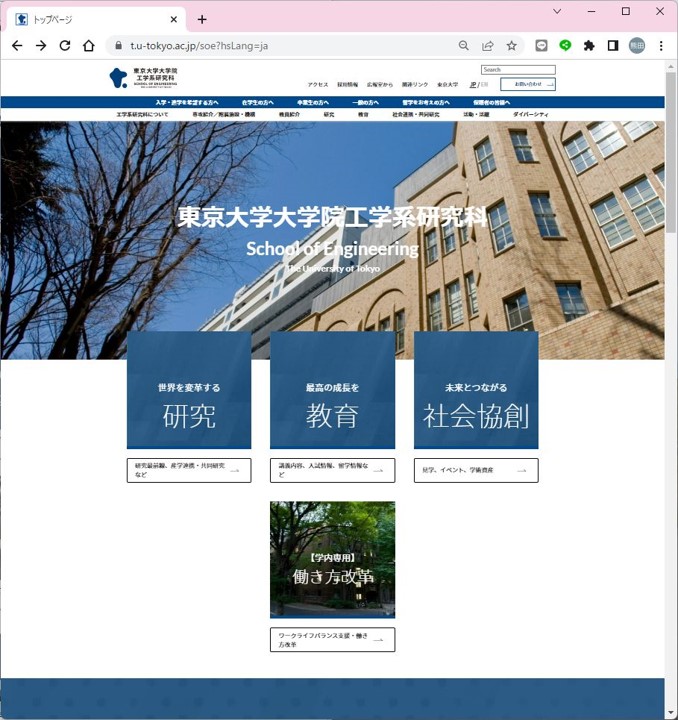Select 在学生の方へ in blue bar

[x=258, y=102]
